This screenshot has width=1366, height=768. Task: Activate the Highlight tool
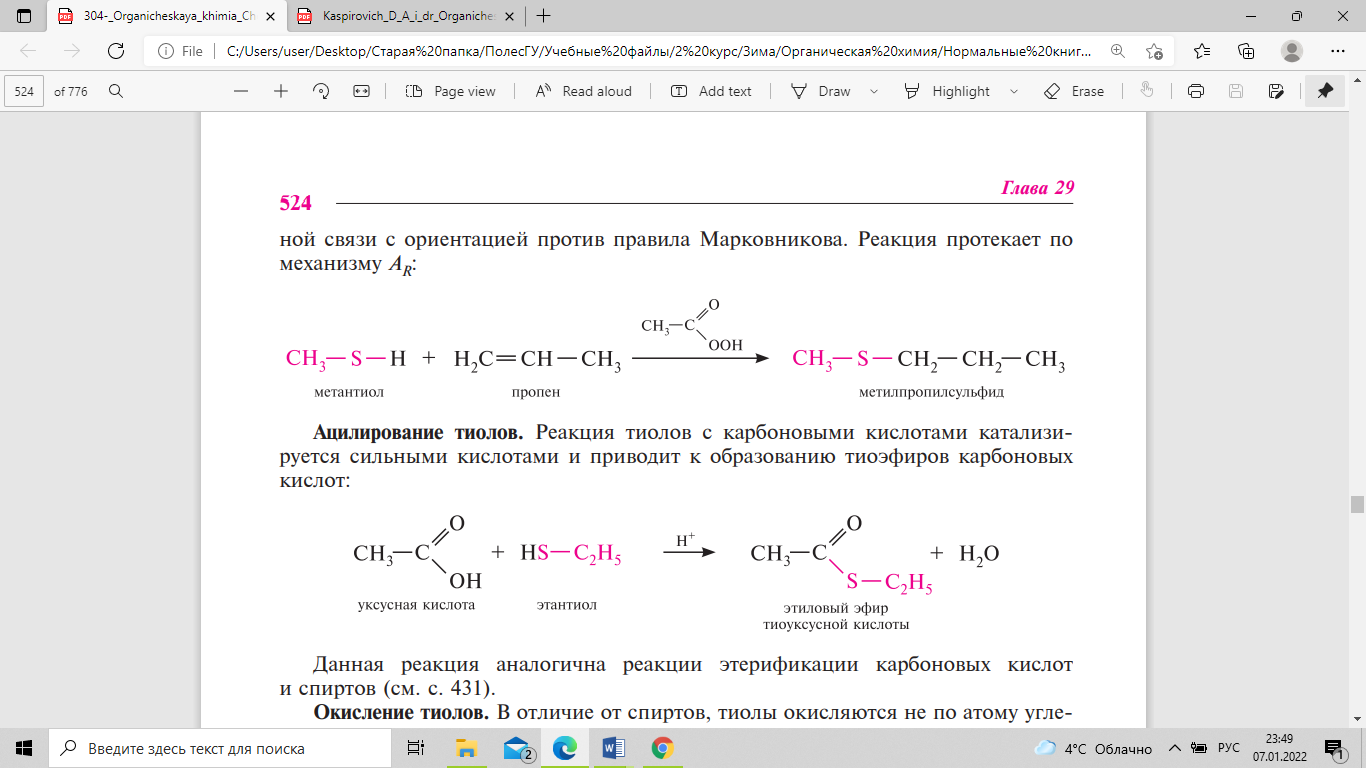pos(947,91)
